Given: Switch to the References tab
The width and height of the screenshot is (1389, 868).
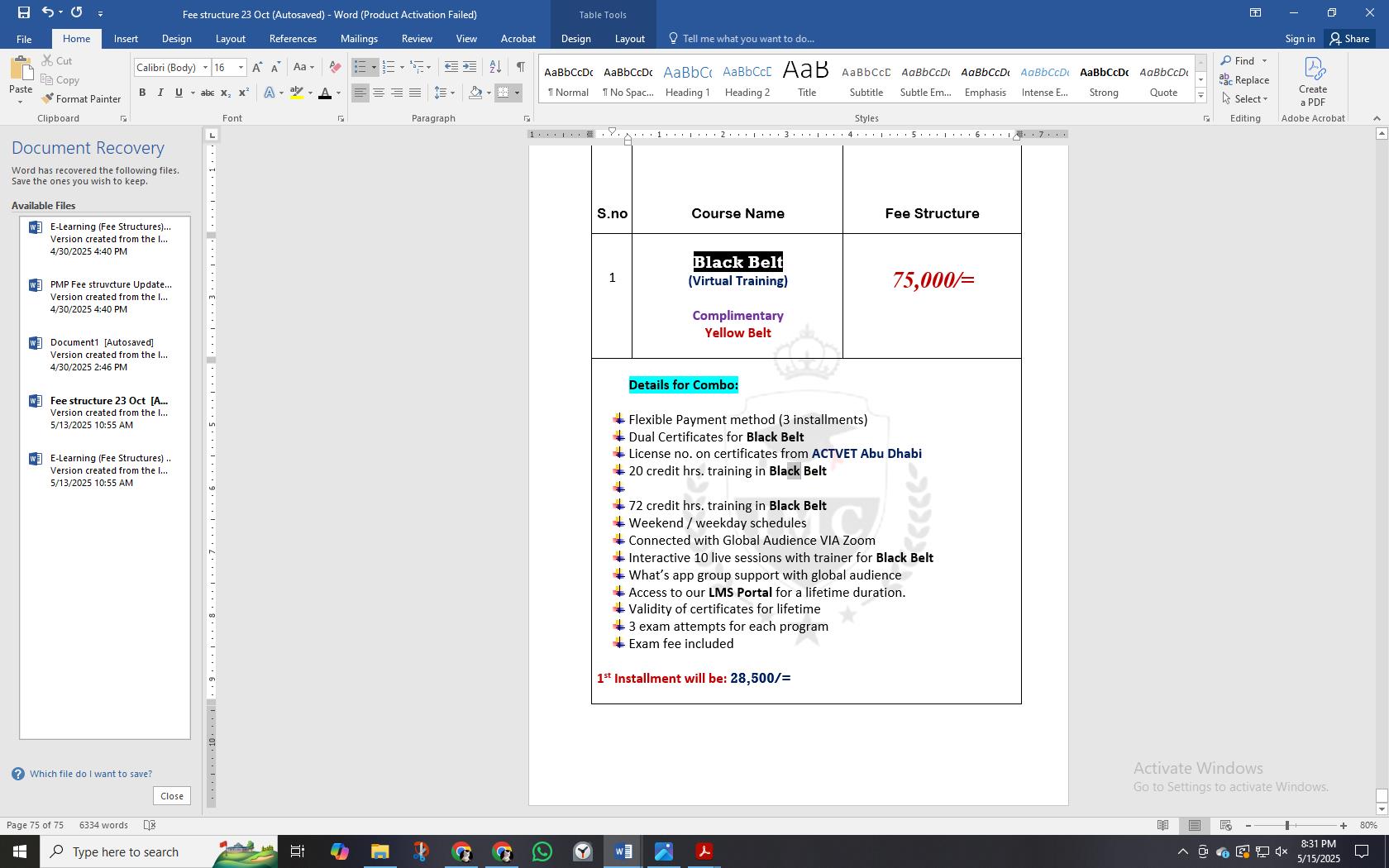Looking at the screenshot, I should coord(293,39).
